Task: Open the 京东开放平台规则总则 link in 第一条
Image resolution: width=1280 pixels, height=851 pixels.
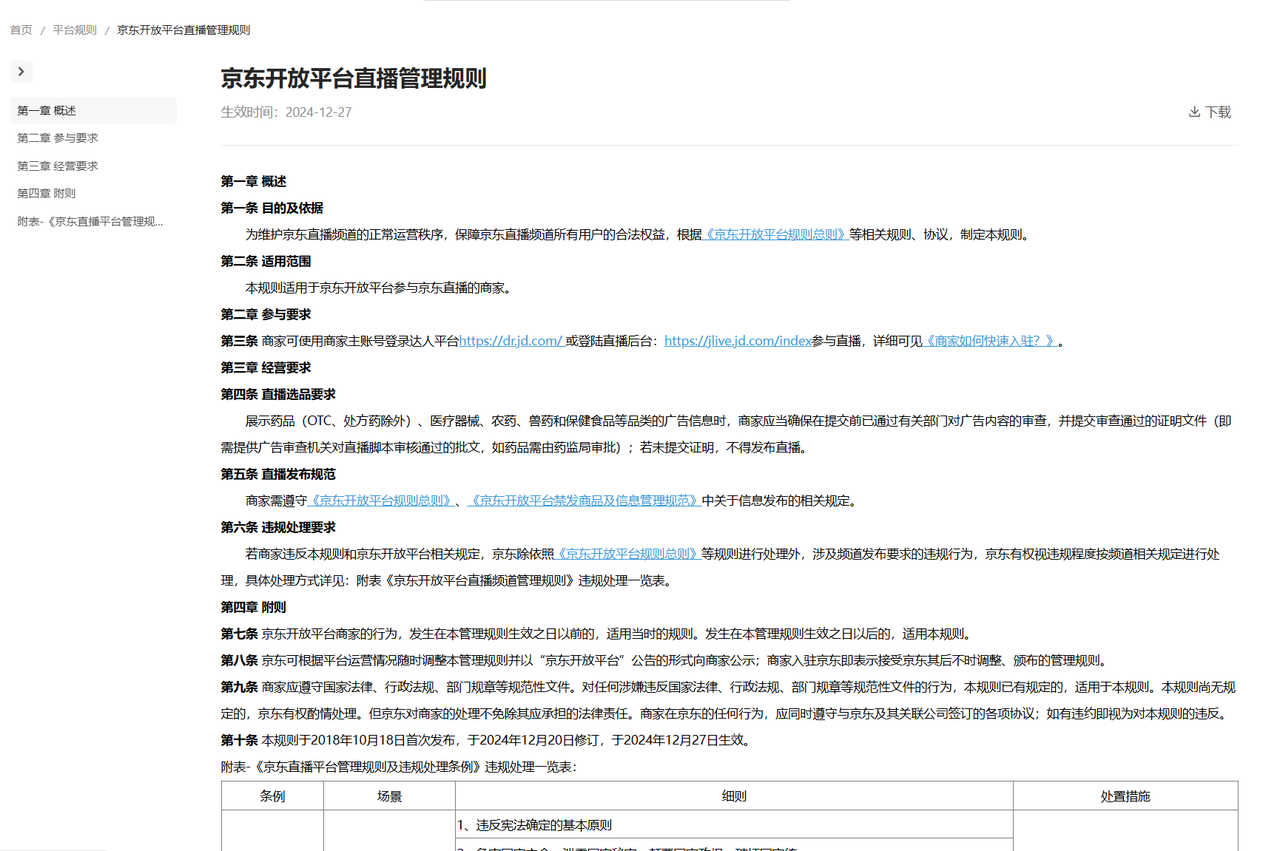Action: (776, 235)
